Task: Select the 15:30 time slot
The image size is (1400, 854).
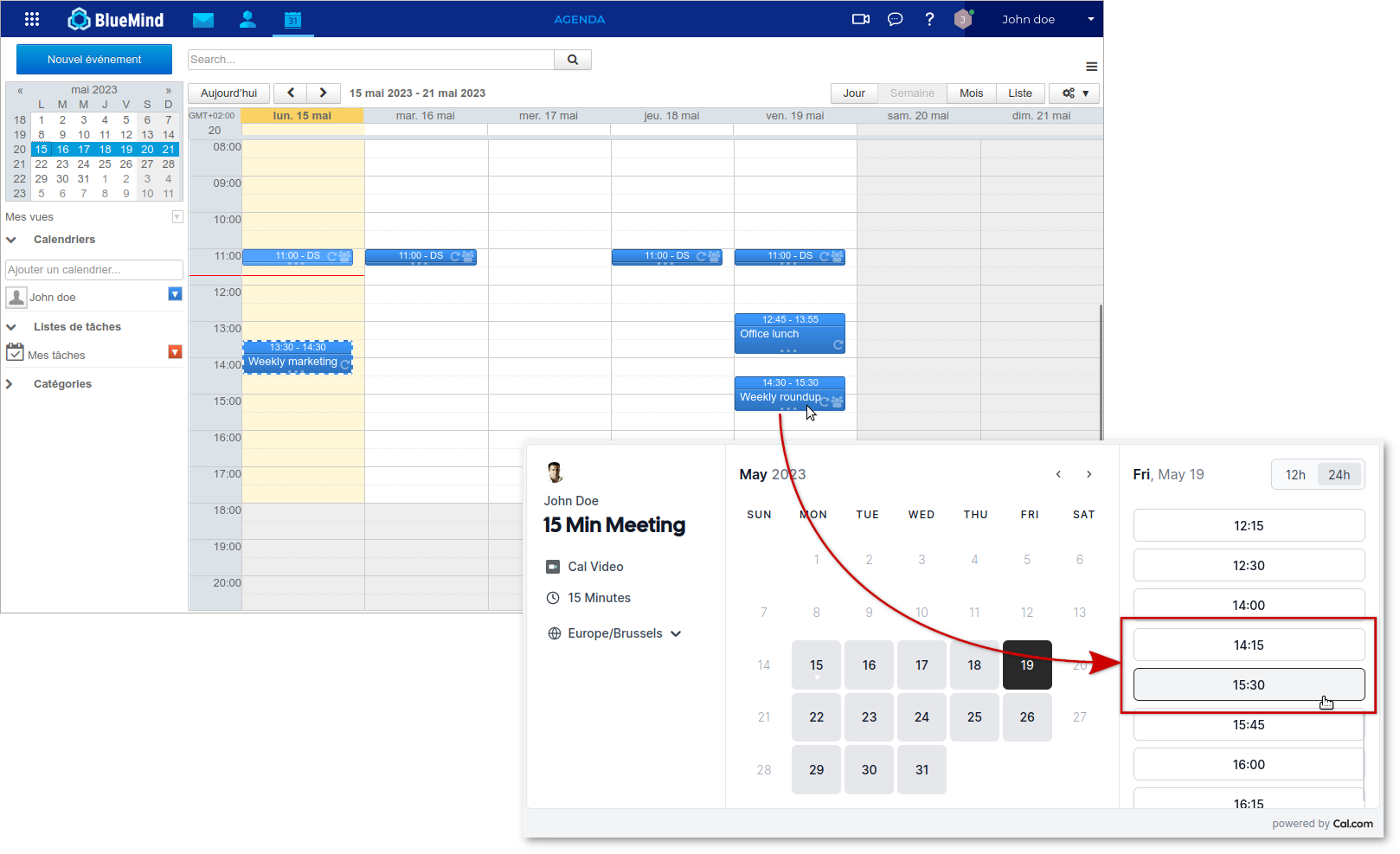Action: pyautogui.click(x=1248, y=684)
